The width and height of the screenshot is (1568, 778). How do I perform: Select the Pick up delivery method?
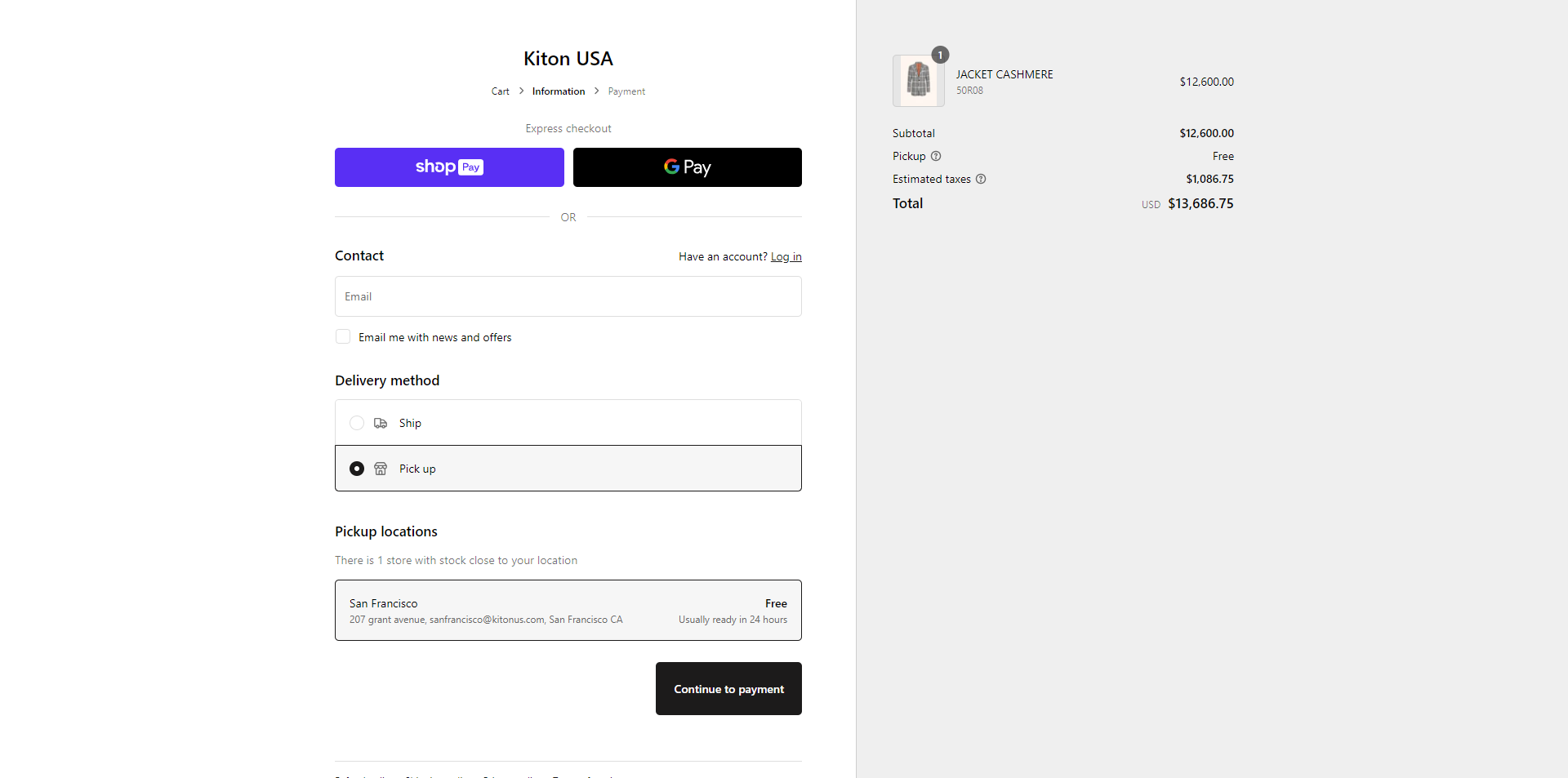click(x=357, y=469)
